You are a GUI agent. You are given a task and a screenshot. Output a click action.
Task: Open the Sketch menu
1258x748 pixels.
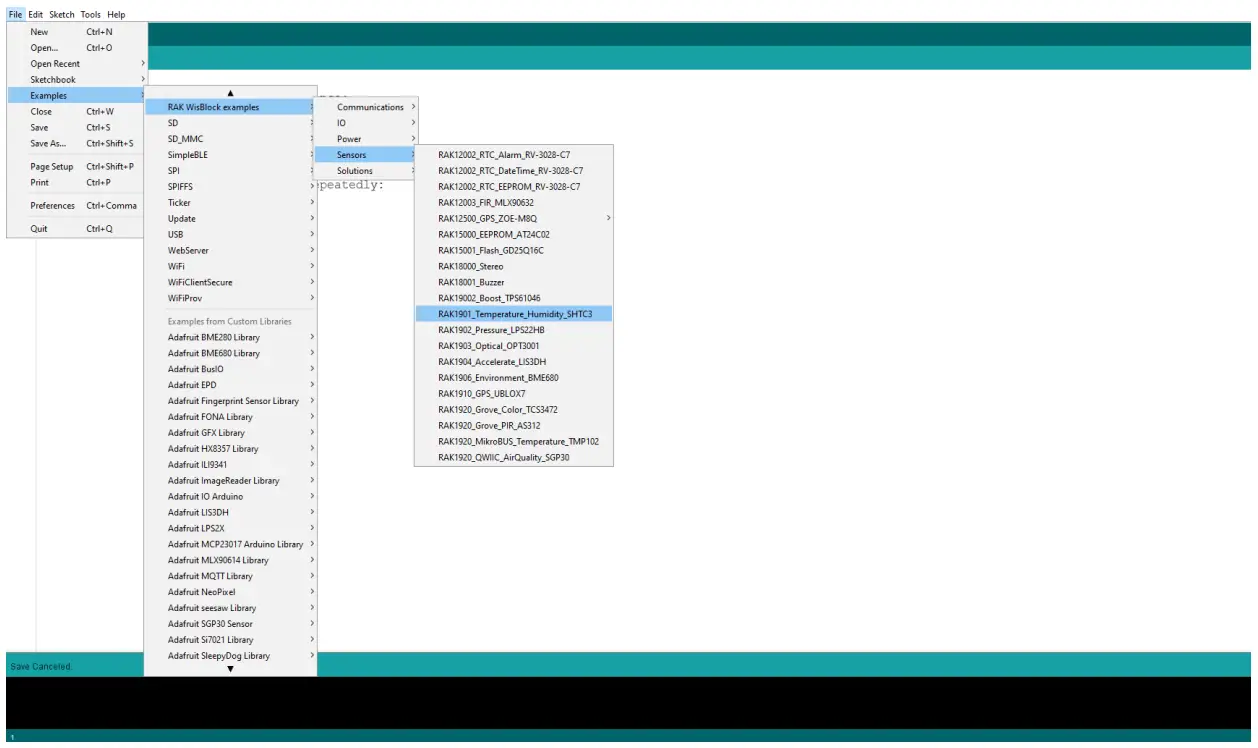click(62, 15)
